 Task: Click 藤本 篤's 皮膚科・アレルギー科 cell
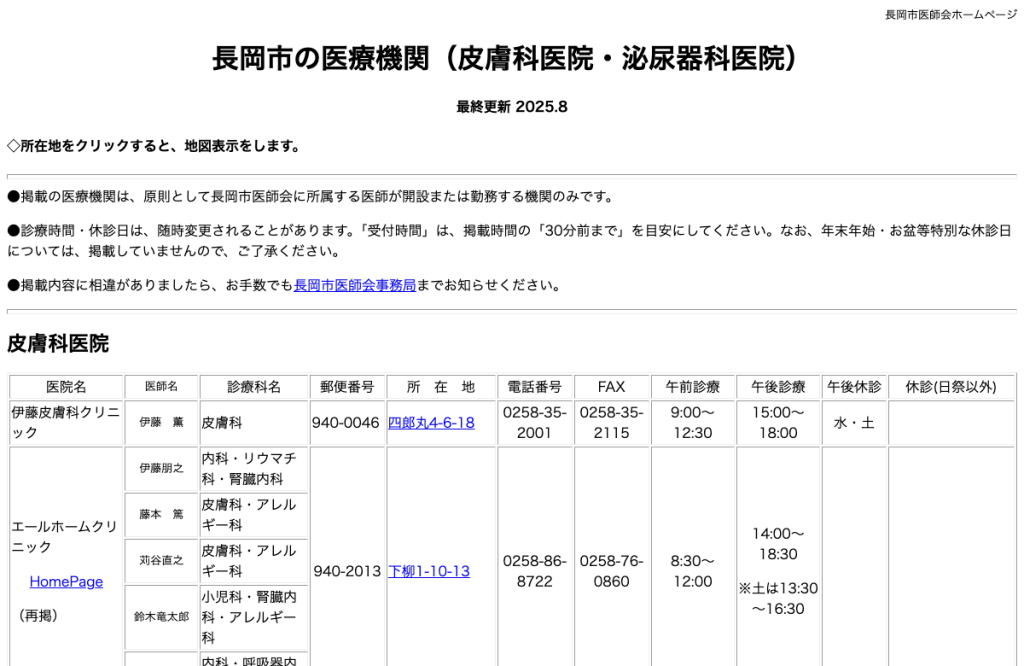[254, 515]
